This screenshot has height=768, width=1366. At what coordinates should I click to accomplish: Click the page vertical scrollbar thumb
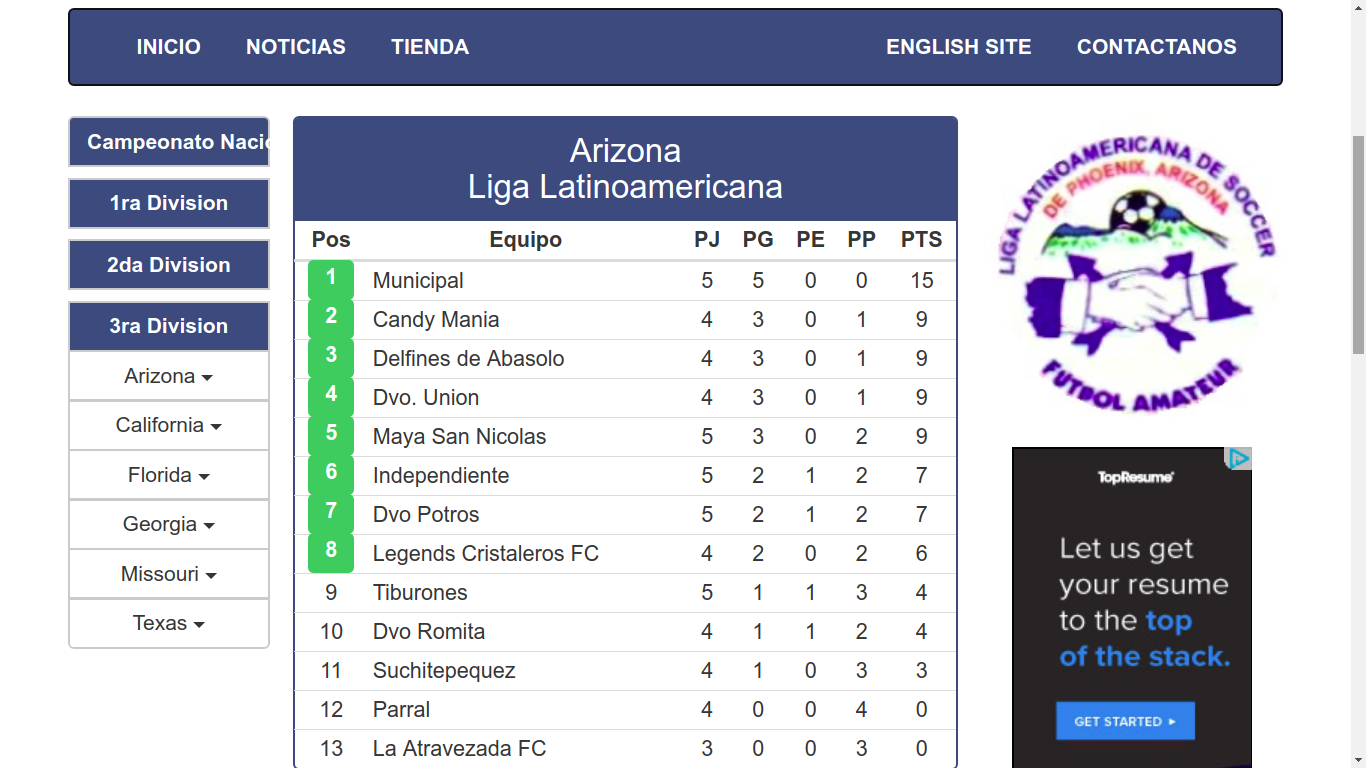pyautogui.click(x=1358, y=245)
